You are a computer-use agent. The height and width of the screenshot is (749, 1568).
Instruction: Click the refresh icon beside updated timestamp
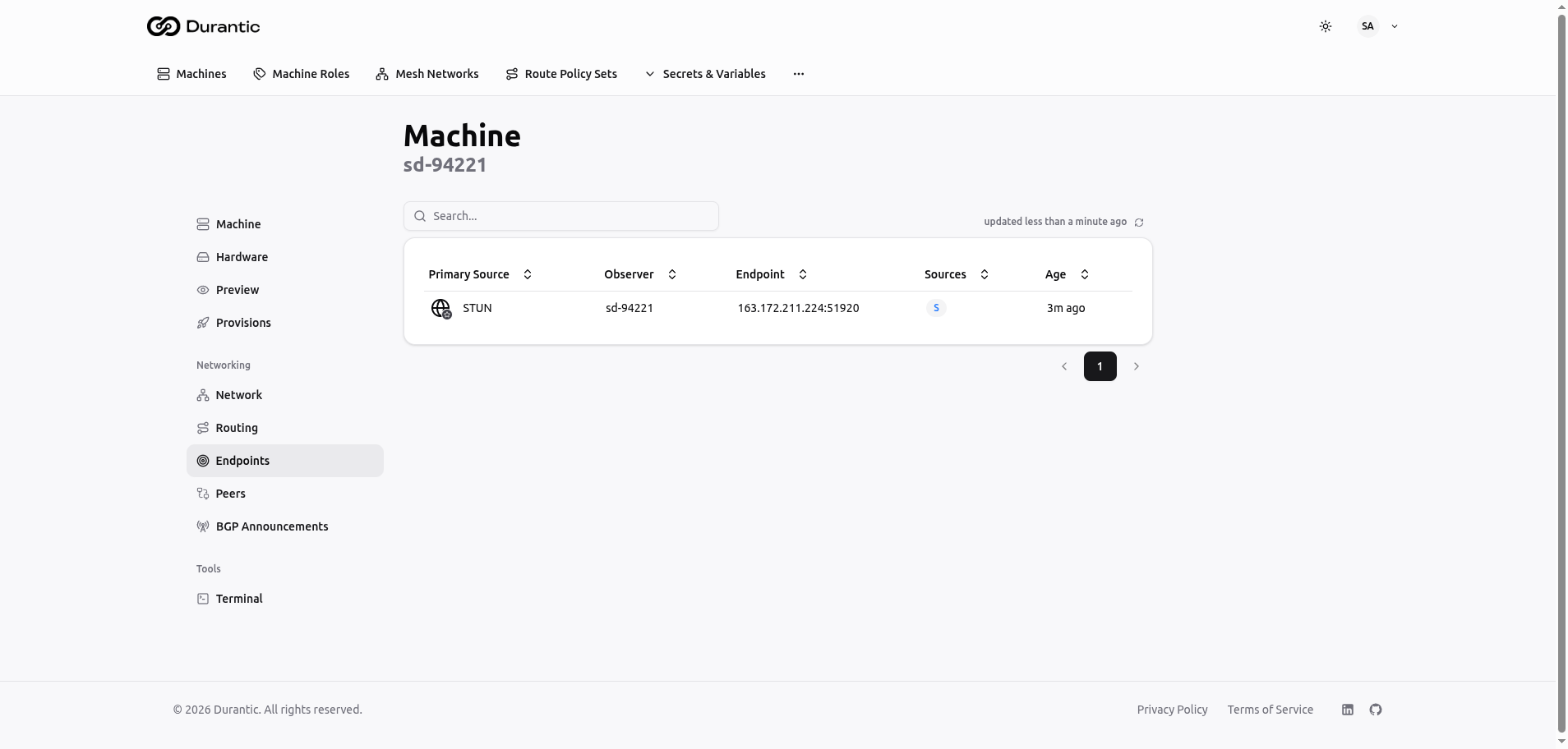coord(1139,223)
